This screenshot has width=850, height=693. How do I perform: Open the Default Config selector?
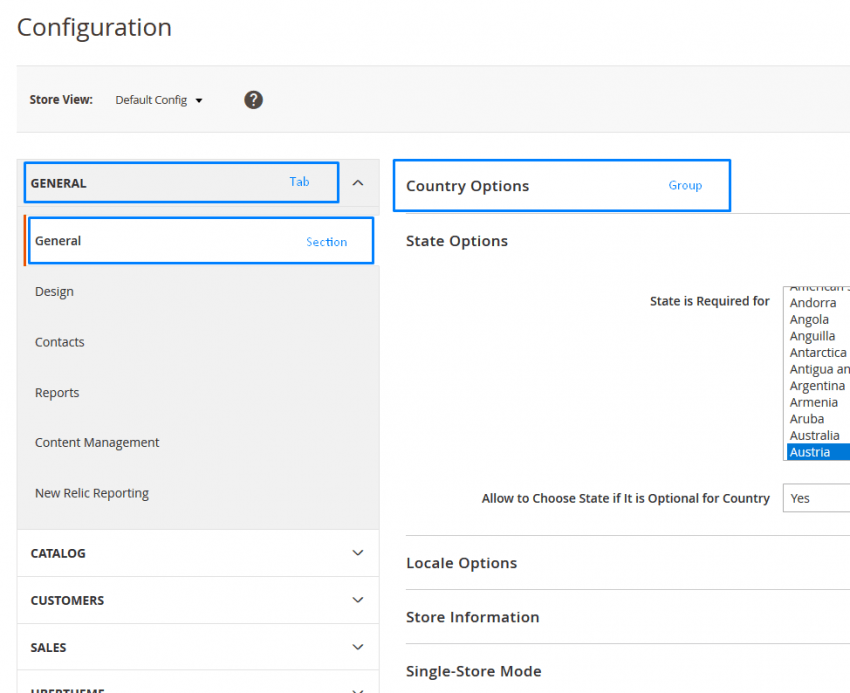coord(158,99)
